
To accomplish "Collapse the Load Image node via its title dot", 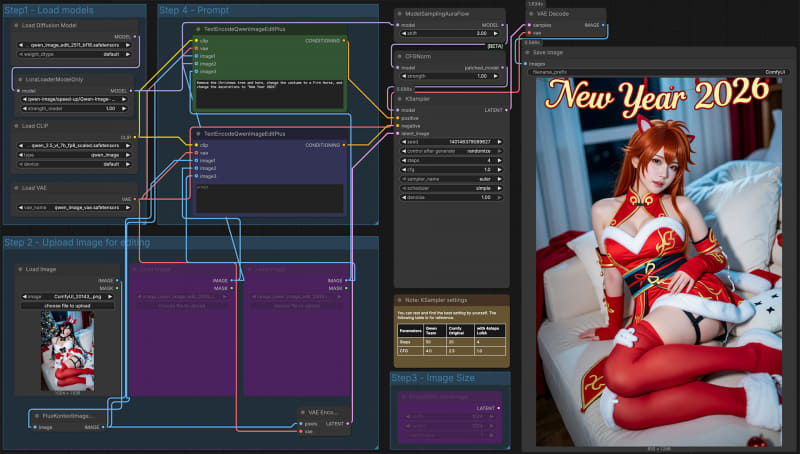I will tap(20, 269).
